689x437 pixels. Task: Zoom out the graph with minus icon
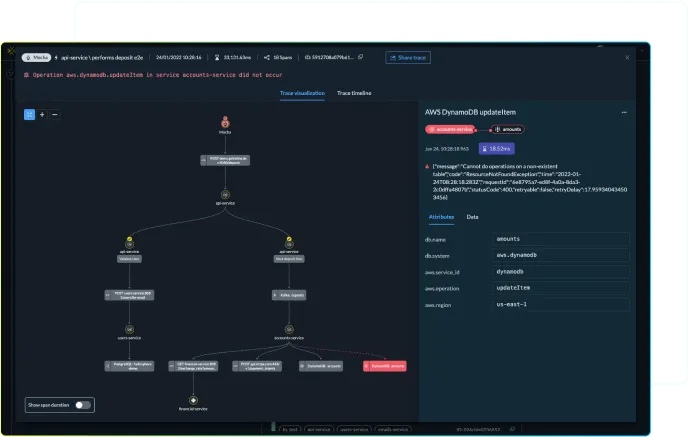(55, 115)
